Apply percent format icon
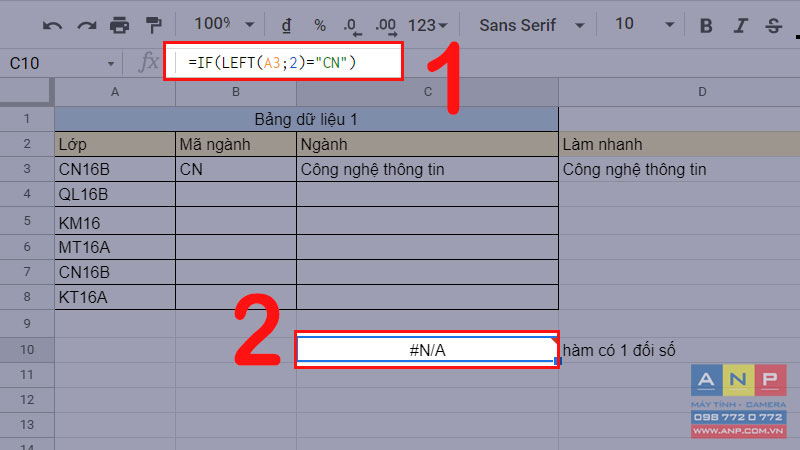The image size is (800, 450). click(319, 25)
